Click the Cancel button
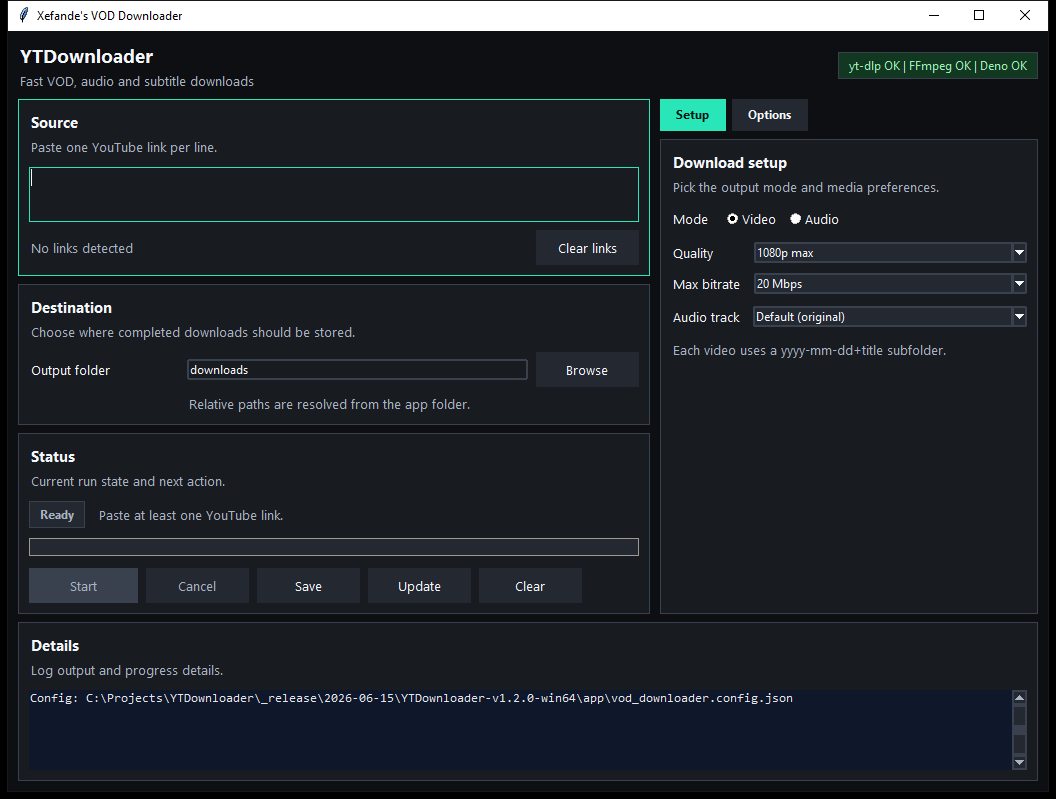Image resolution: width=1056 pixels, height=799 pixels. click(x=197, y=585)
